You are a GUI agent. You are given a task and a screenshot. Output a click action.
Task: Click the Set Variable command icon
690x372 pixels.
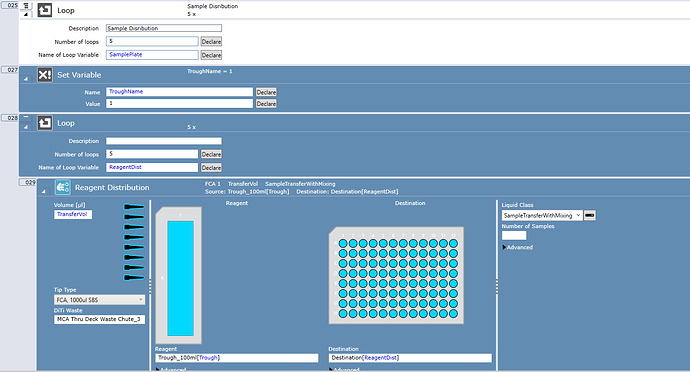click(44, 75)
